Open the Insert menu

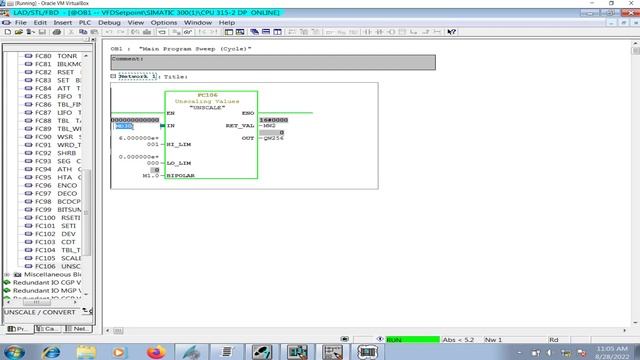click(x=62, y=22)
